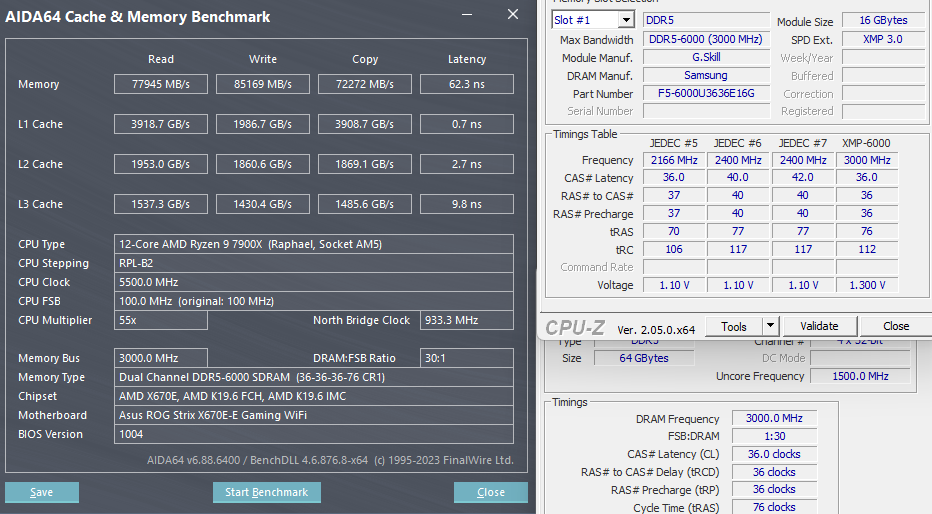Start the AIDA64 benchmark
This screenshot has width=932, height=514.
click(x=267, y=492)
